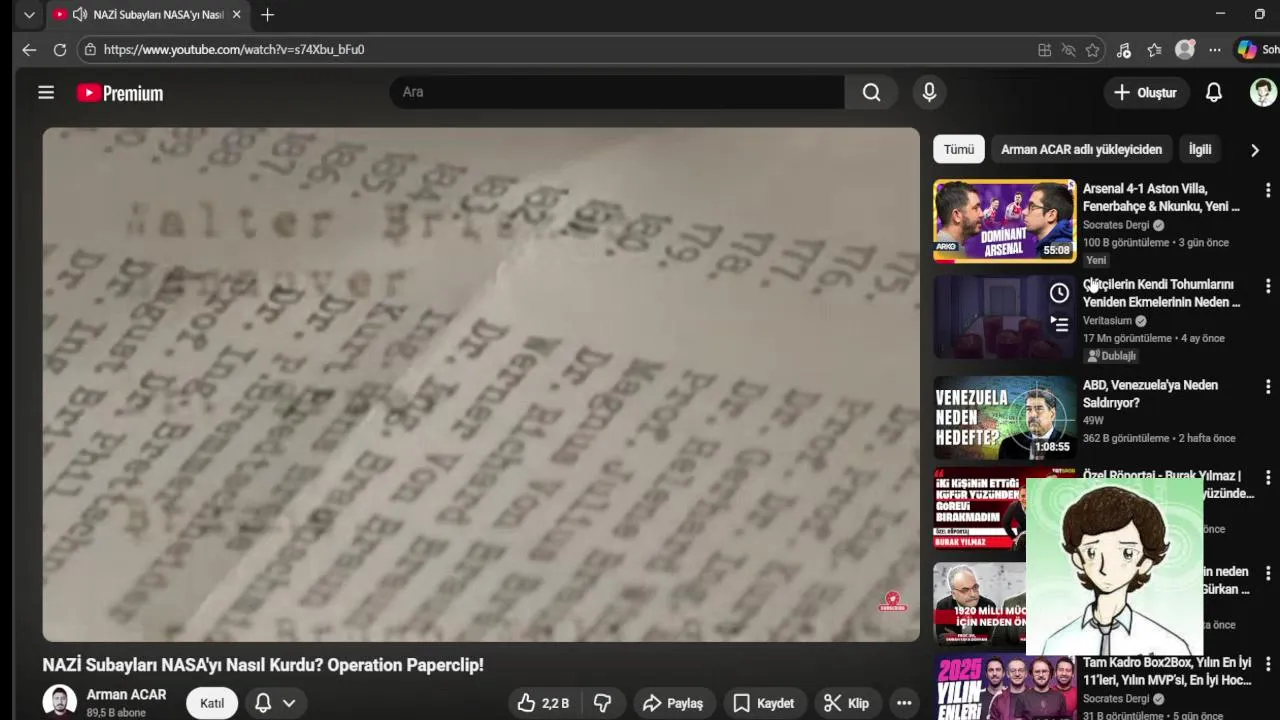Select the İlgili filter chip
Image resolution: width=1280 pixels, height=720 pixels.
tap(1200, 149)
